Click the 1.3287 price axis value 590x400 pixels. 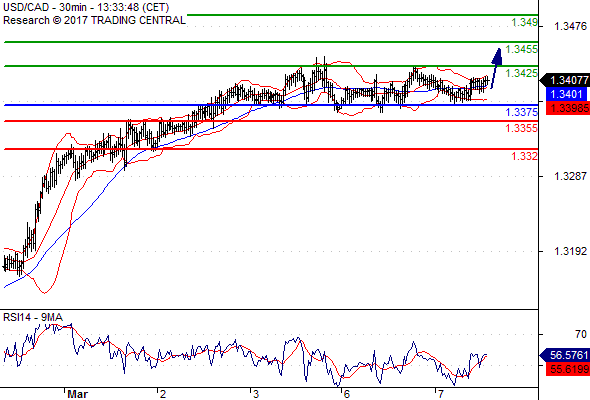pos(570,176)
